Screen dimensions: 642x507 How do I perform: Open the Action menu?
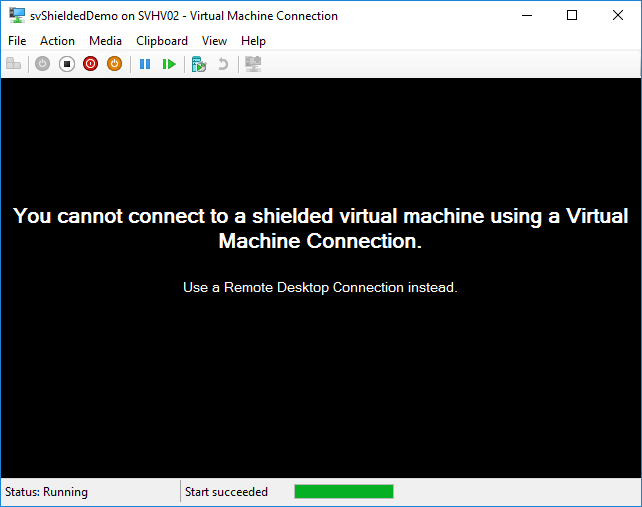(57, 41)
